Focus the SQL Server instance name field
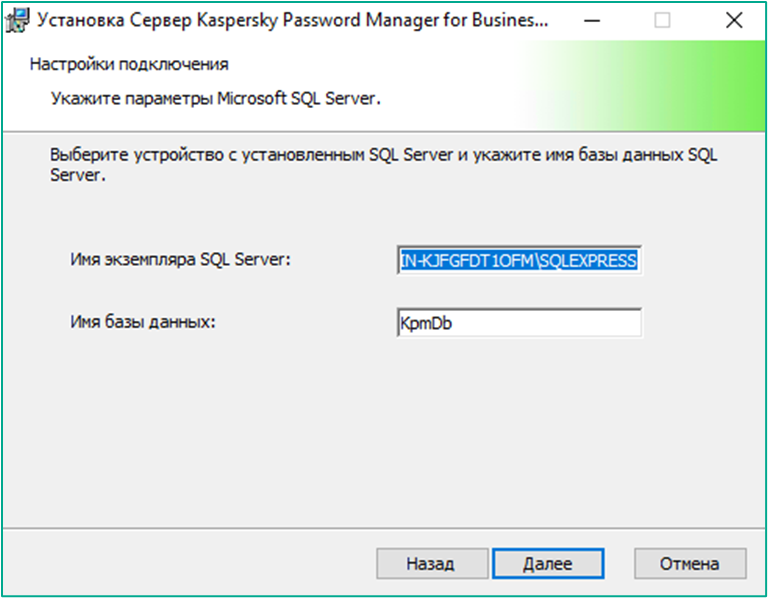 click(519, 260)
